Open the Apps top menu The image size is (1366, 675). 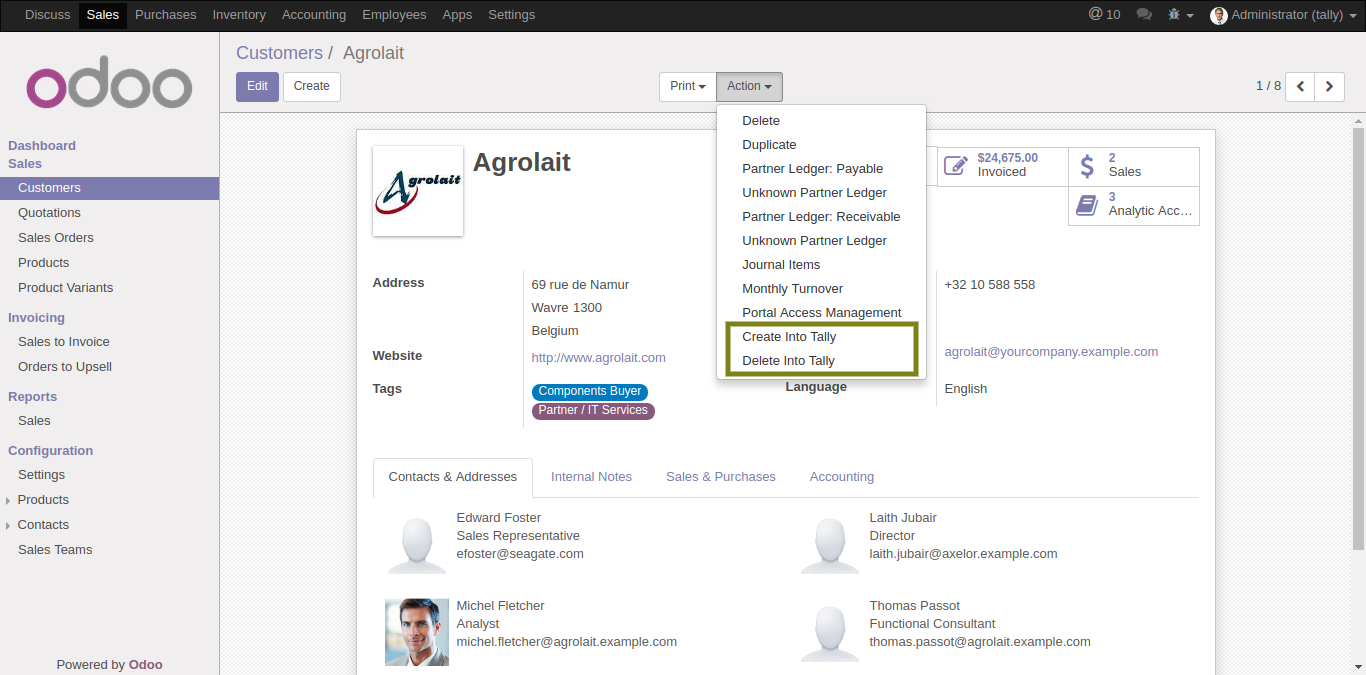(x=457, y=15)
